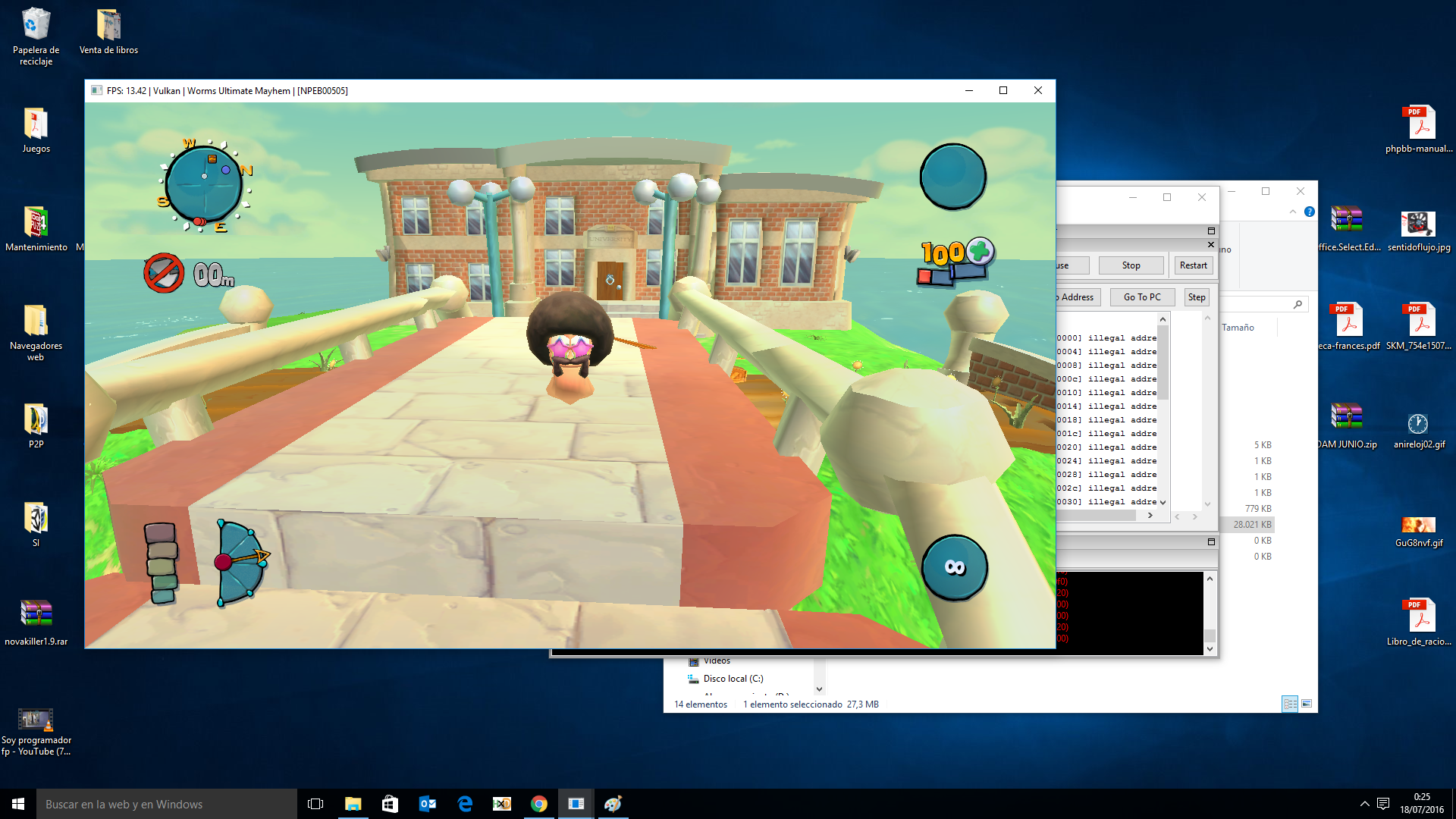1456x819 pixels.
Task: Open the eca-frances.pdf file
Action: 1348,328
